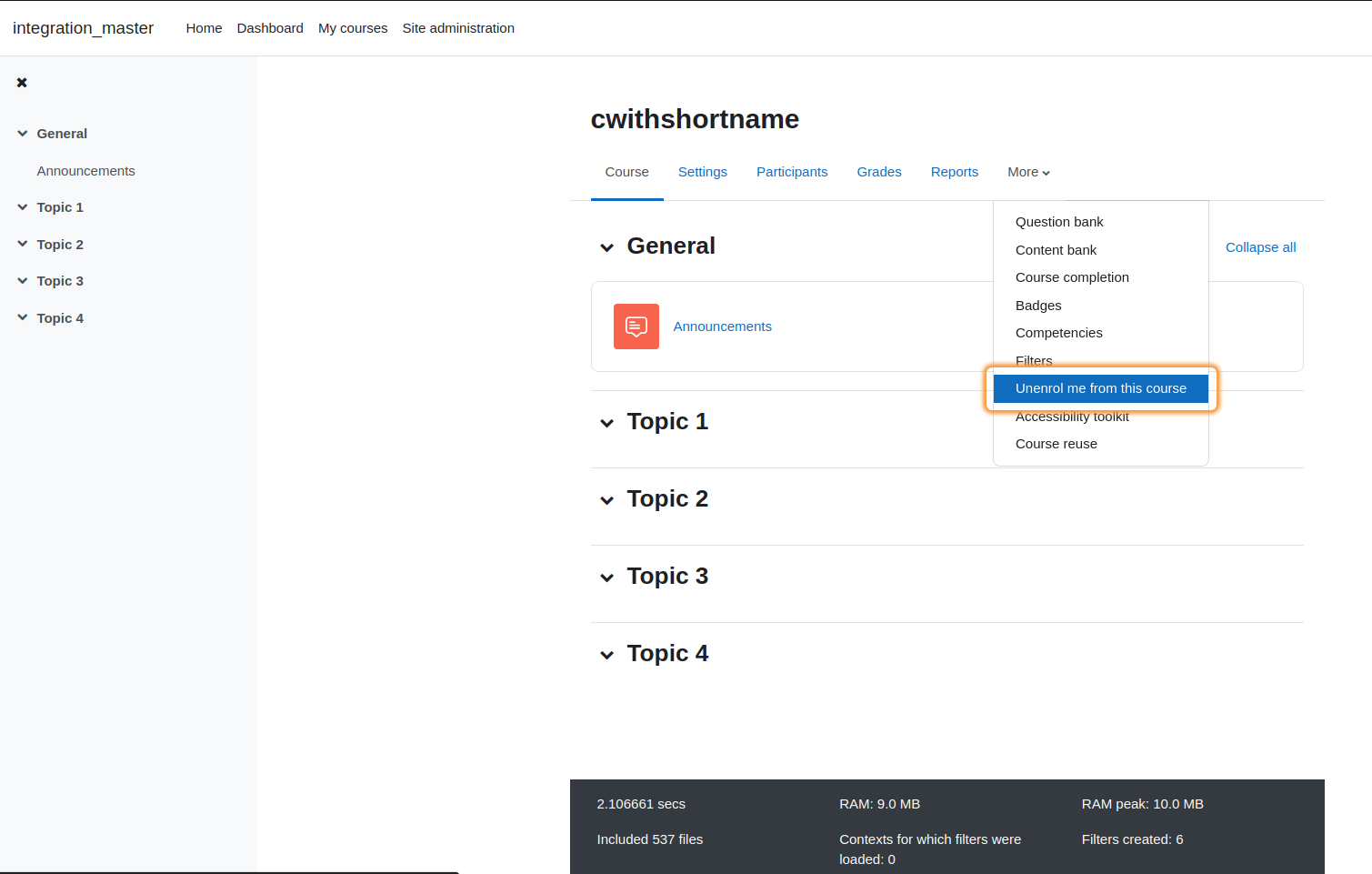Click the Filters created: 6 entry
The height and width of the screenshot is (874, 1372).
[x=1132, y=839]
